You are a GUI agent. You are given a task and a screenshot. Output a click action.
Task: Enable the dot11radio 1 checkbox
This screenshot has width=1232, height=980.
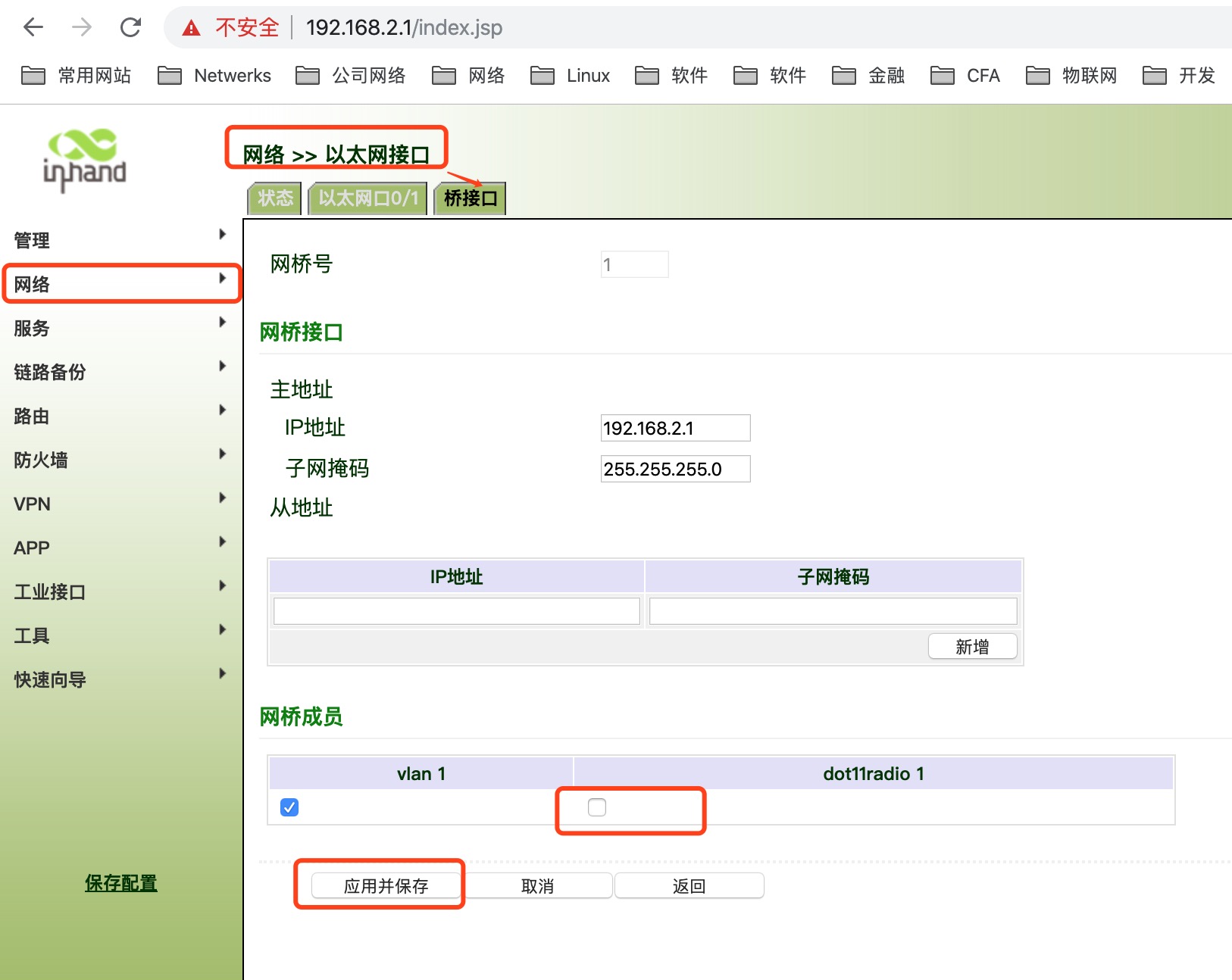(597, 807)
